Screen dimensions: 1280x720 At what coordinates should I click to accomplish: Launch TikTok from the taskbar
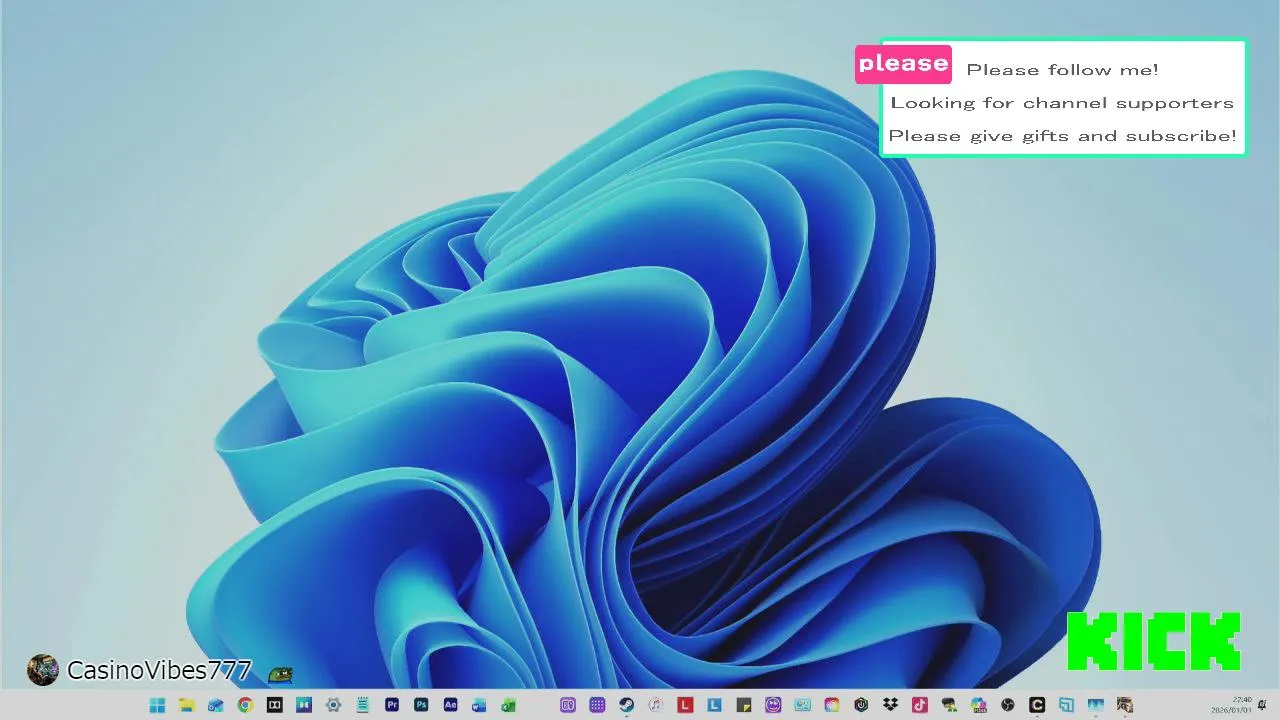(x=919, y=705)
